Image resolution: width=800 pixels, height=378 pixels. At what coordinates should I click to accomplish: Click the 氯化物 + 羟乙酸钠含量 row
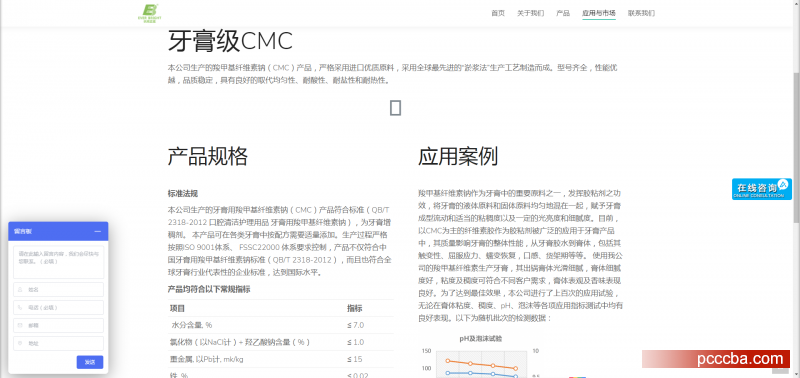pyautogui.click(x=281, y=342)
